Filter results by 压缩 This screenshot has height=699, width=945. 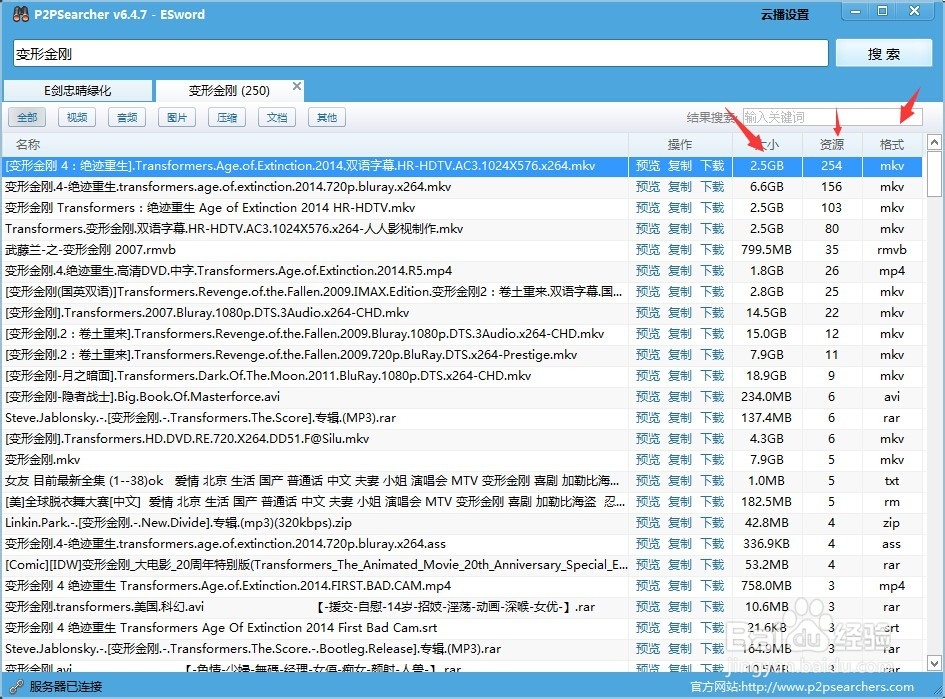[227, 118]
